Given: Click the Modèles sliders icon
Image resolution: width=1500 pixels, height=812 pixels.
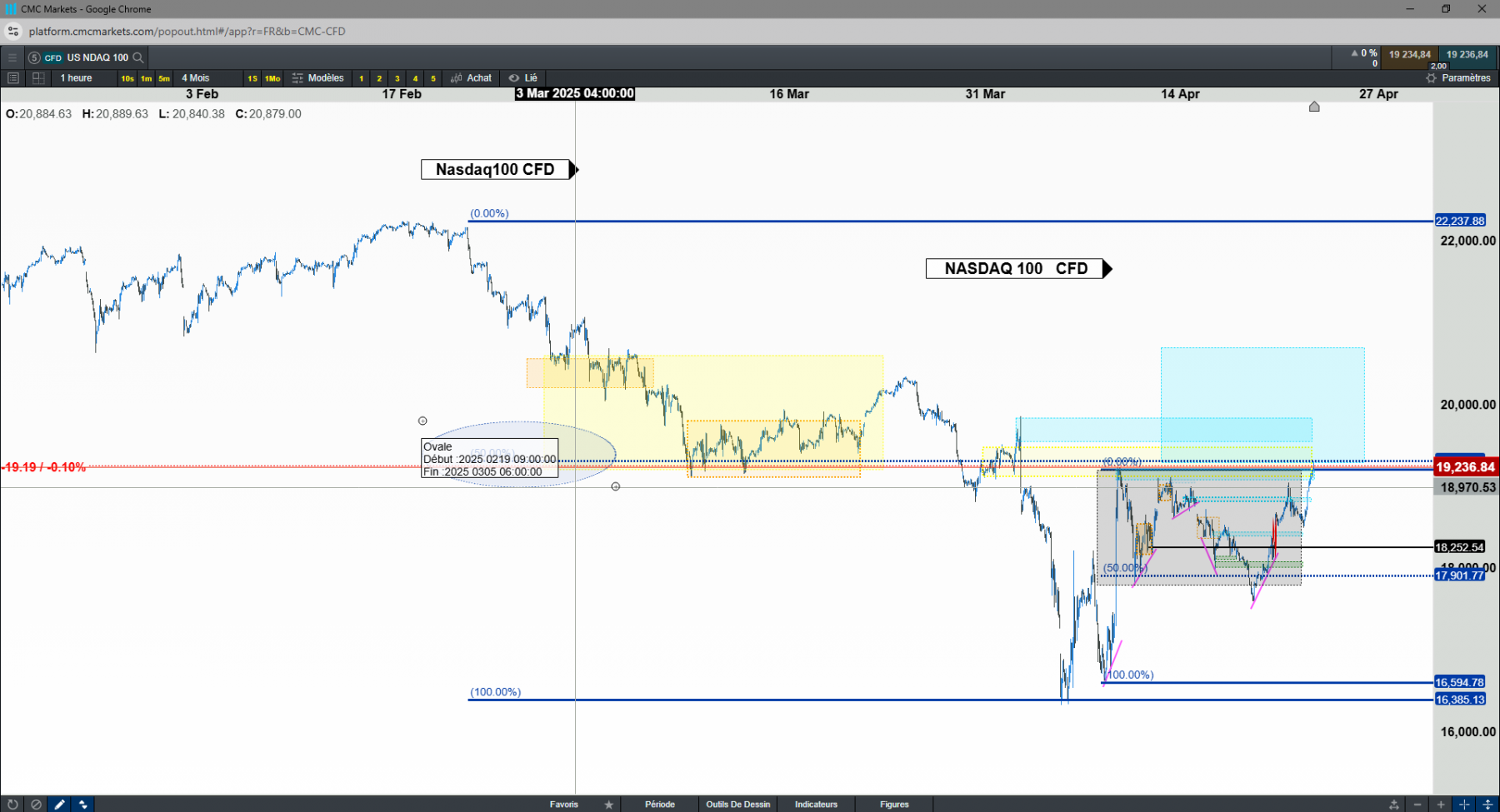Looking at the screenshot, I should tap(297, 78).
